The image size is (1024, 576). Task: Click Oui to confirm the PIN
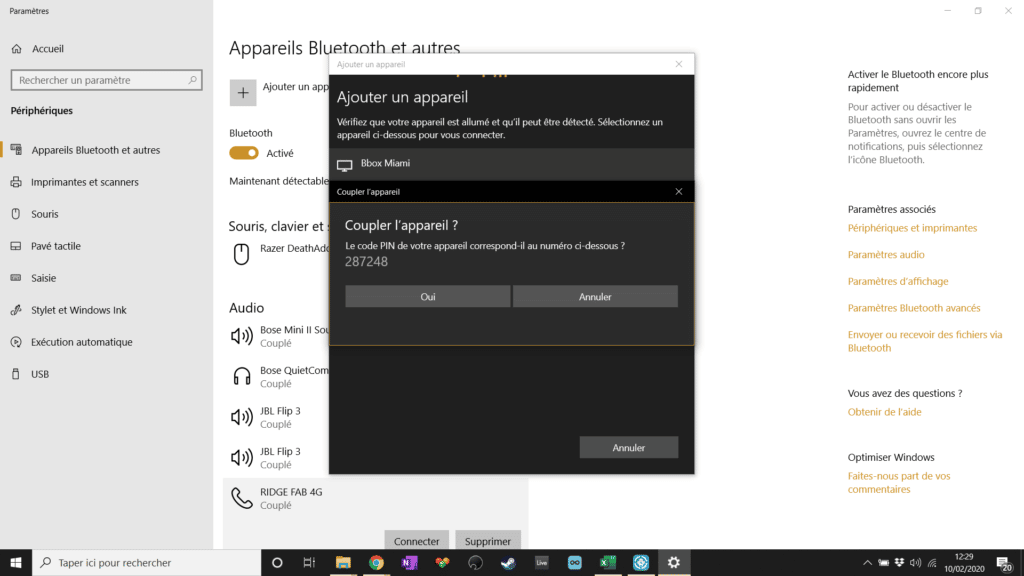coord(428,297)
